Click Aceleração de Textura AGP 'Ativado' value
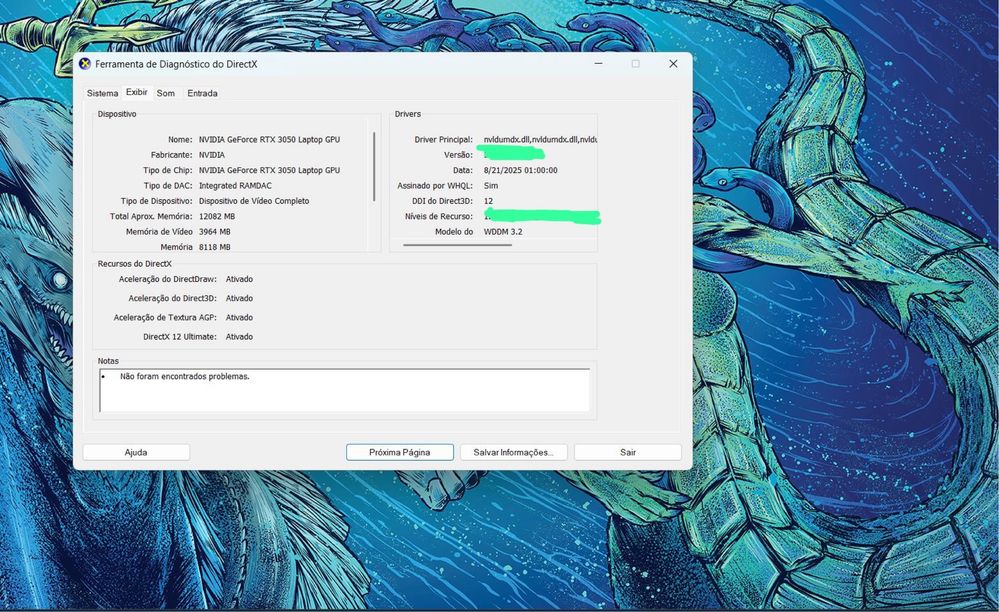The width and height of the screenshot is (999, 612). tap(240, 317)
